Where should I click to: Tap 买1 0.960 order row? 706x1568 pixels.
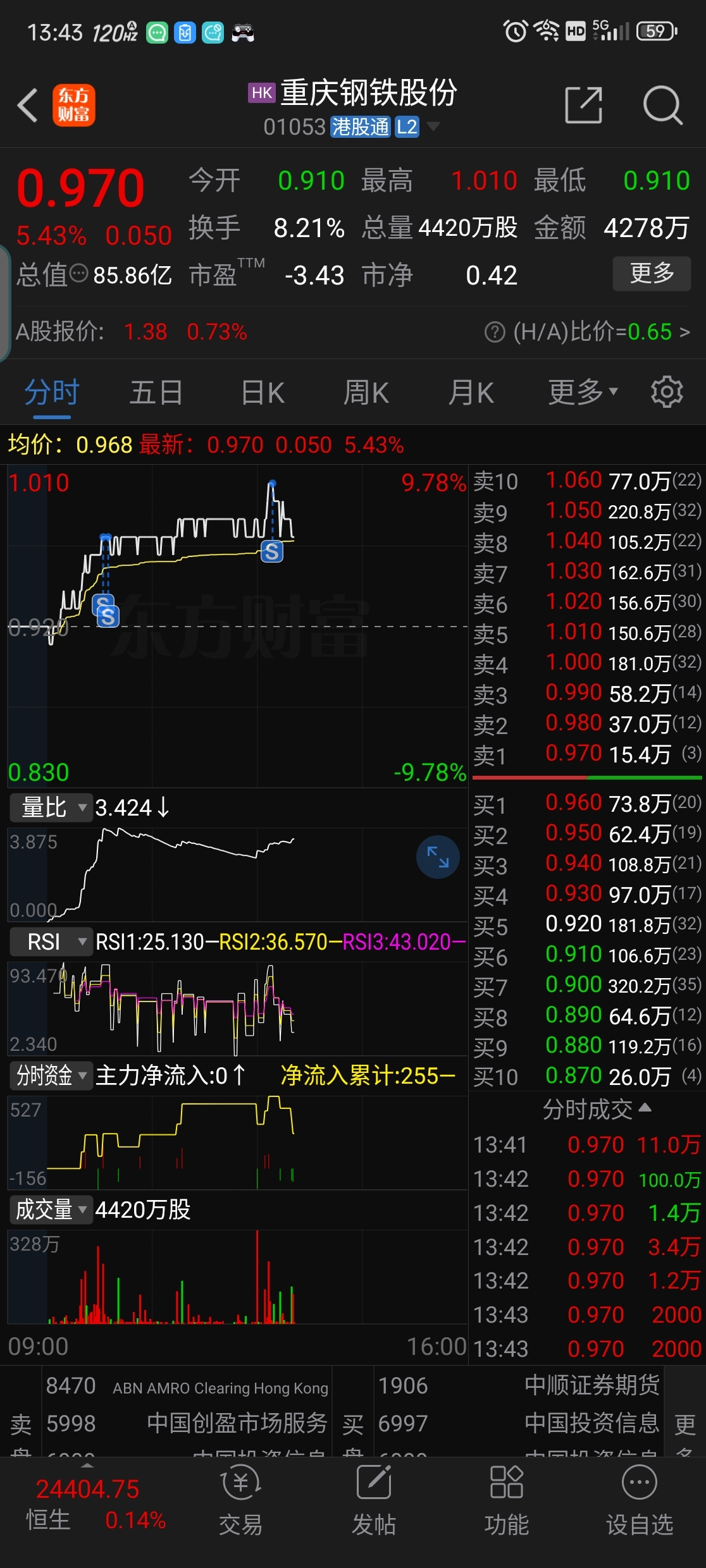(x=587, y=803)
